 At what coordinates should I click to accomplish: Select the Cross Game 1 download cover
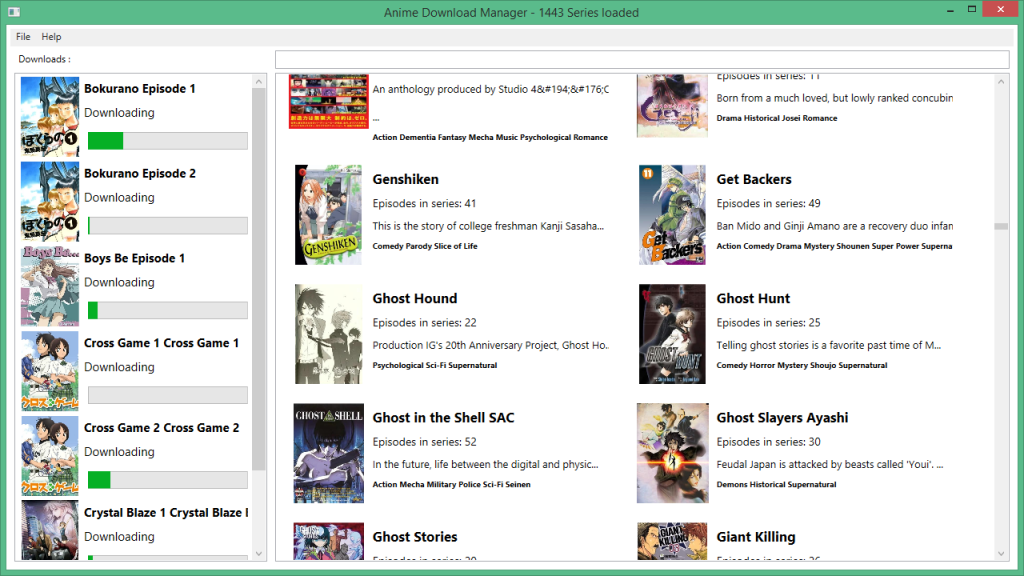click(50, 372)
